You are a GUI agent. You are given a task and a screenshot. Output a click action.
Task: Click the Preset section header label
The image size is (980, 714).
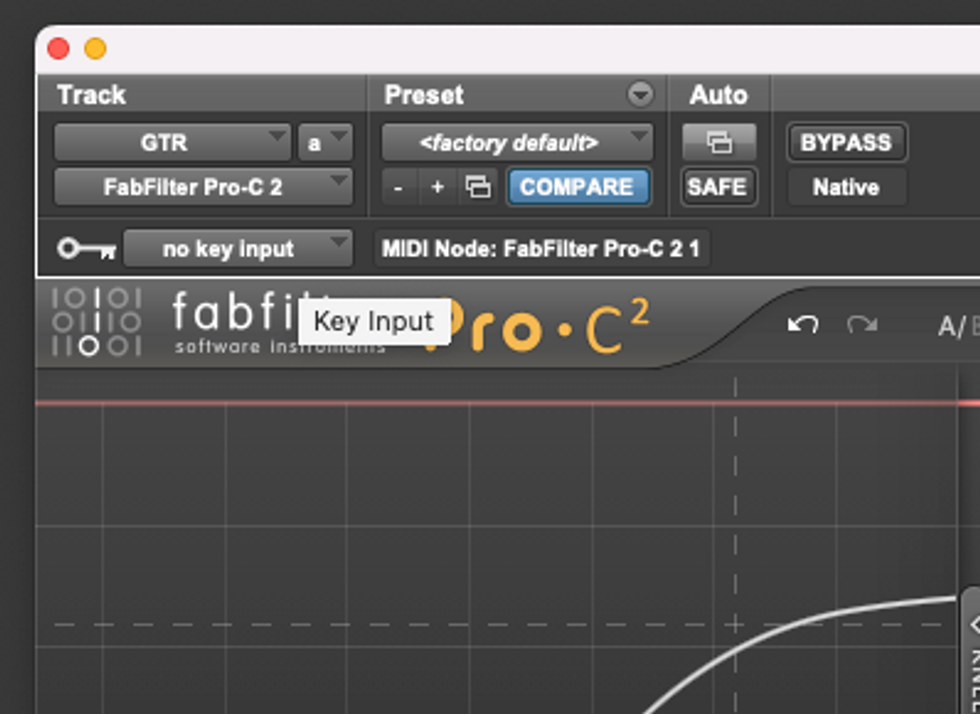click(x=424, y=95)
